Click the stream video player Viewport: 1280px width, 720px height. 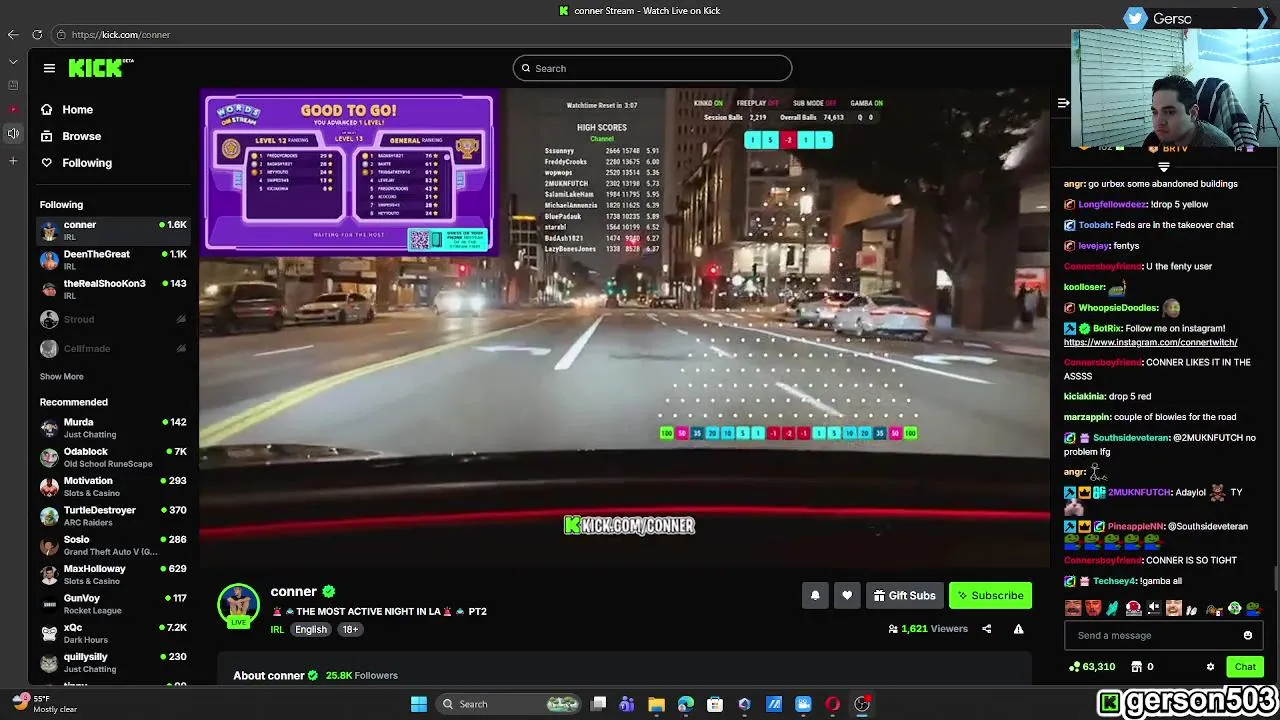[625, 327]
